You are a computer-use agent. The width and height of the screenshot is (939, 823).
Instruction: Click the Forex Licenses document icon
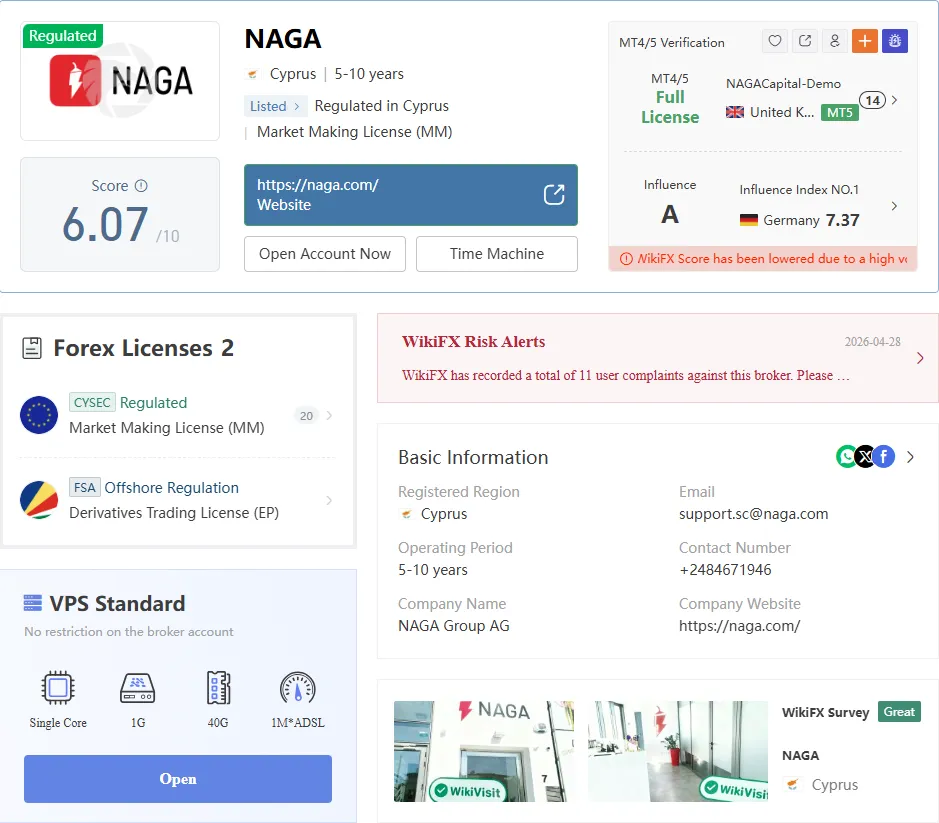click(x=32, y=348)
